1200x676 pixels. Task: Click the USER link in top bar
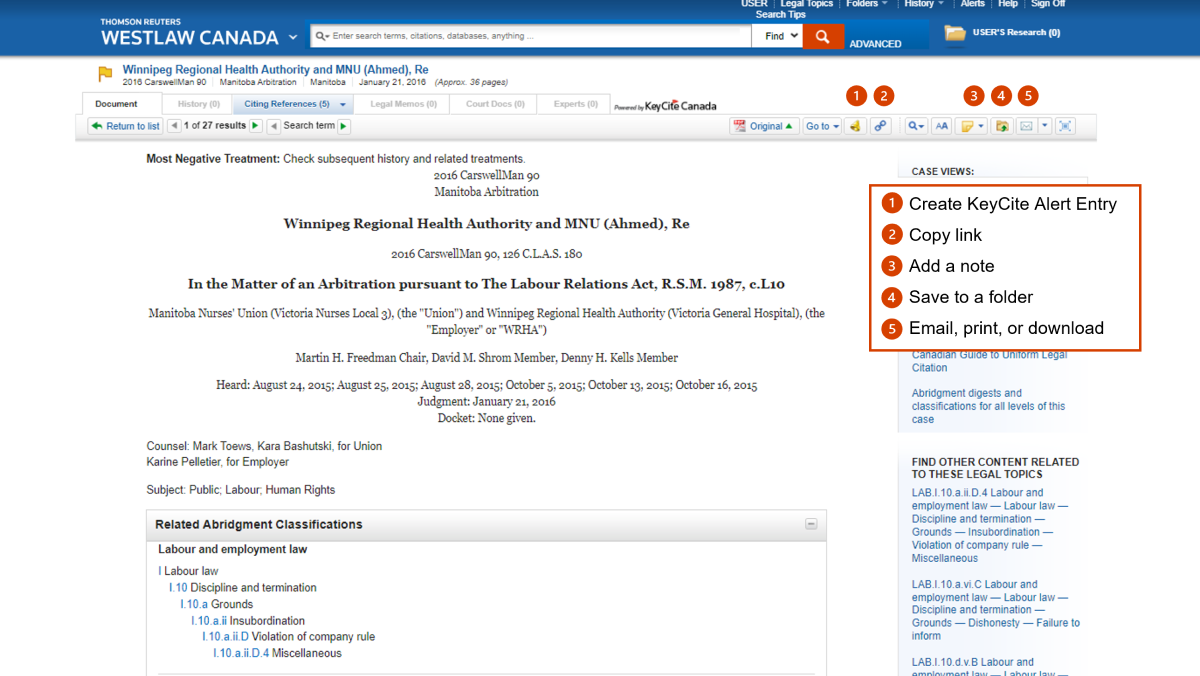click(754, 4)
